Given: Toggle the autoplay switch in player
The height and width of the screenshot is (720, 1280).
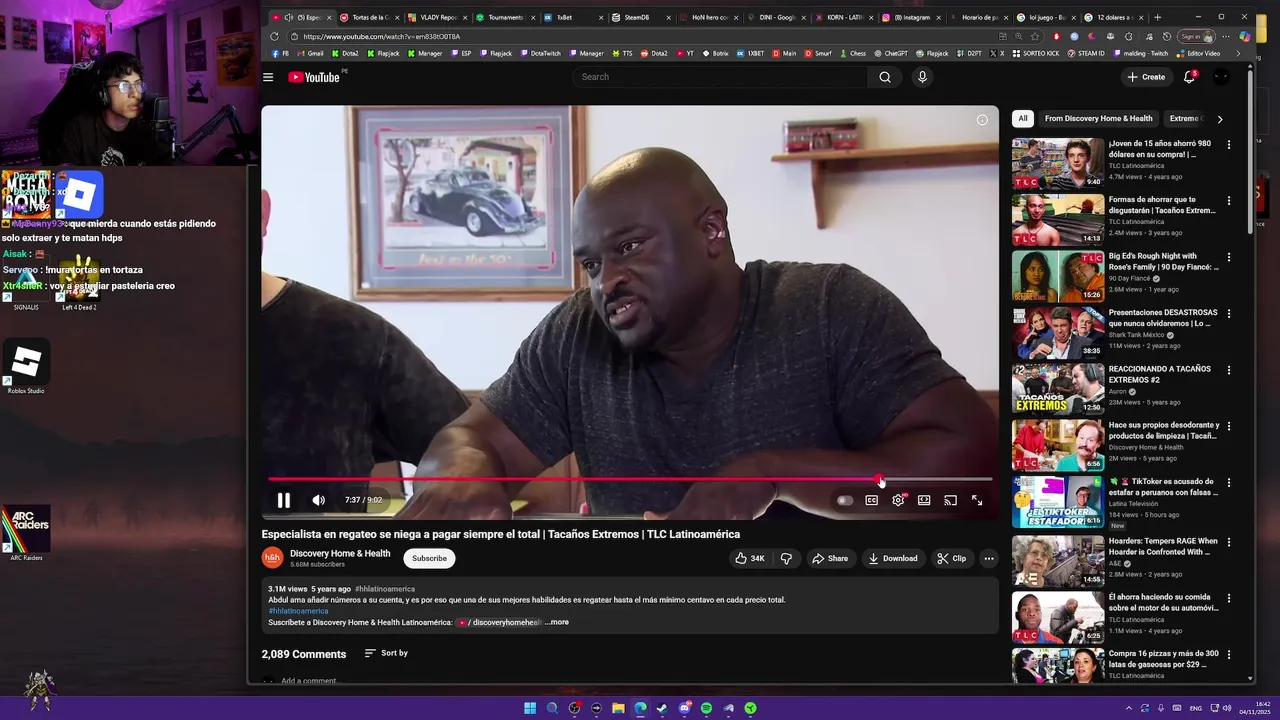Looking at the screenshot, I should coord(845,500).
